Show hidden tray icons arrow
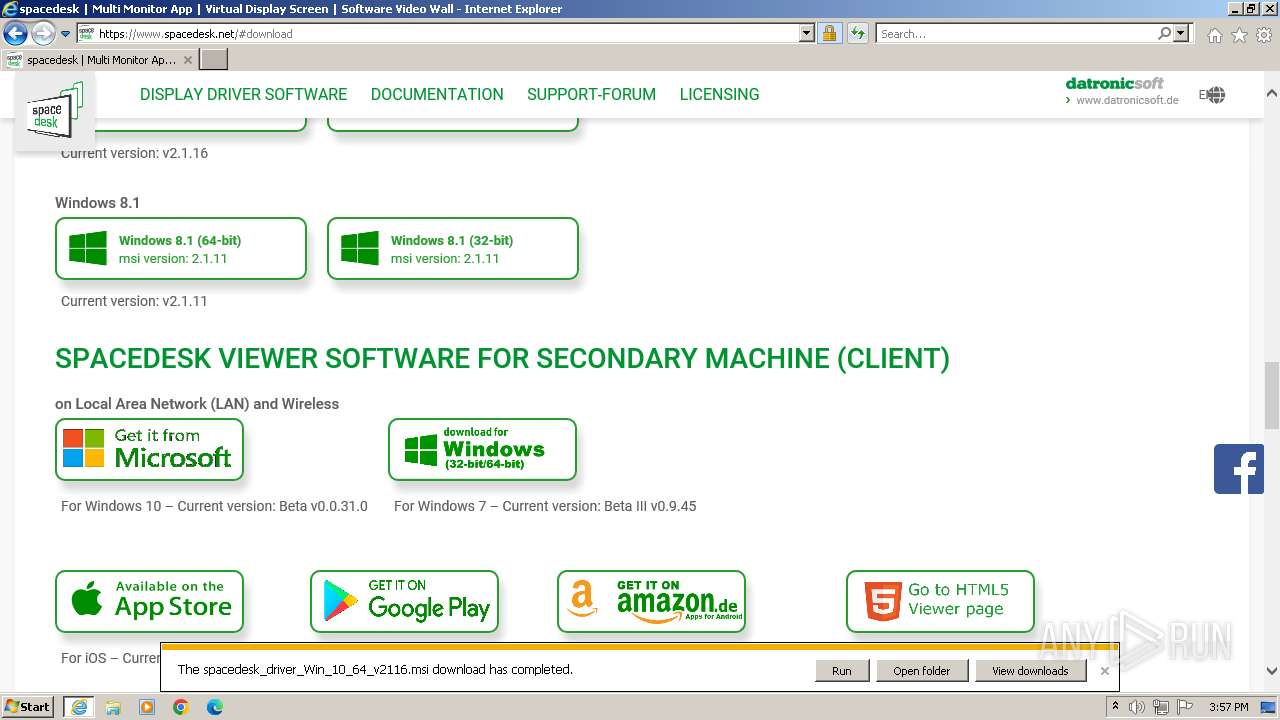The image size is (1280, 720). (1115, 707)
